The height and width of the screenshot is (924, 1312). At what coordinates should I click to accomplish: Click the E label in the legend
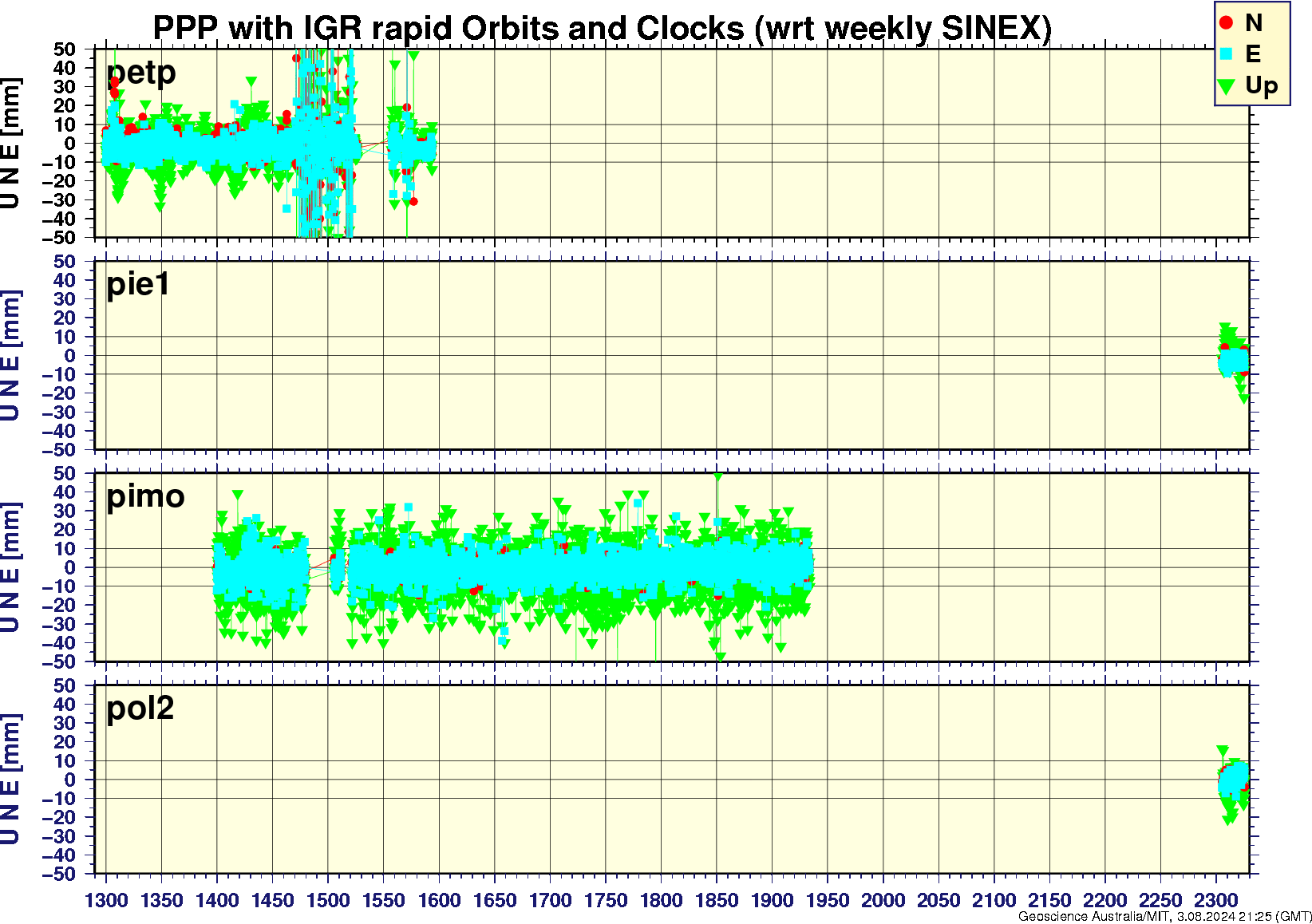pyautogui.click(x=1252, y=54)
